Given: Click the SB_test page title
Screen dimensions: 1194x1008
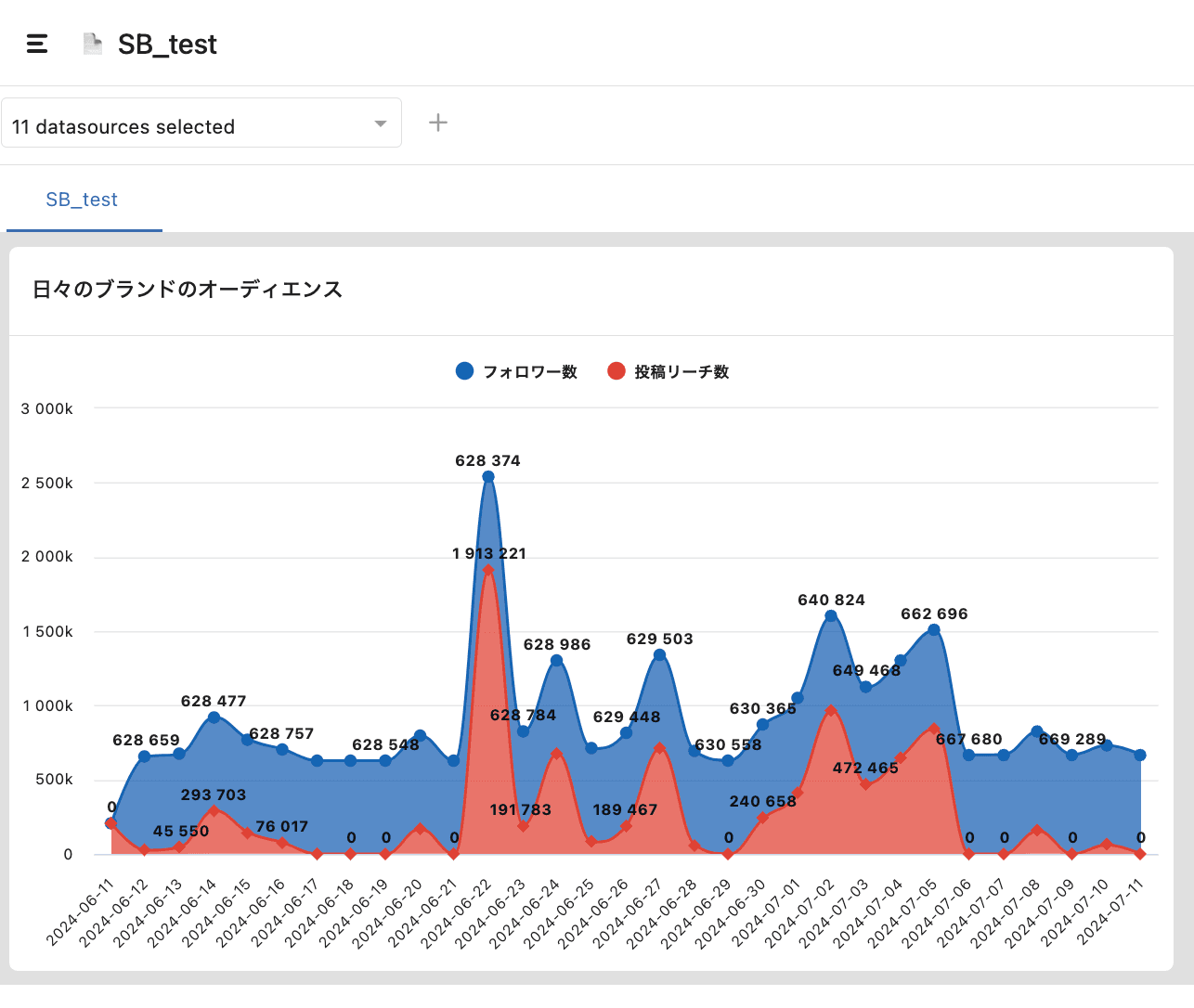Looking at the screenshot, I should click(167, 45).
